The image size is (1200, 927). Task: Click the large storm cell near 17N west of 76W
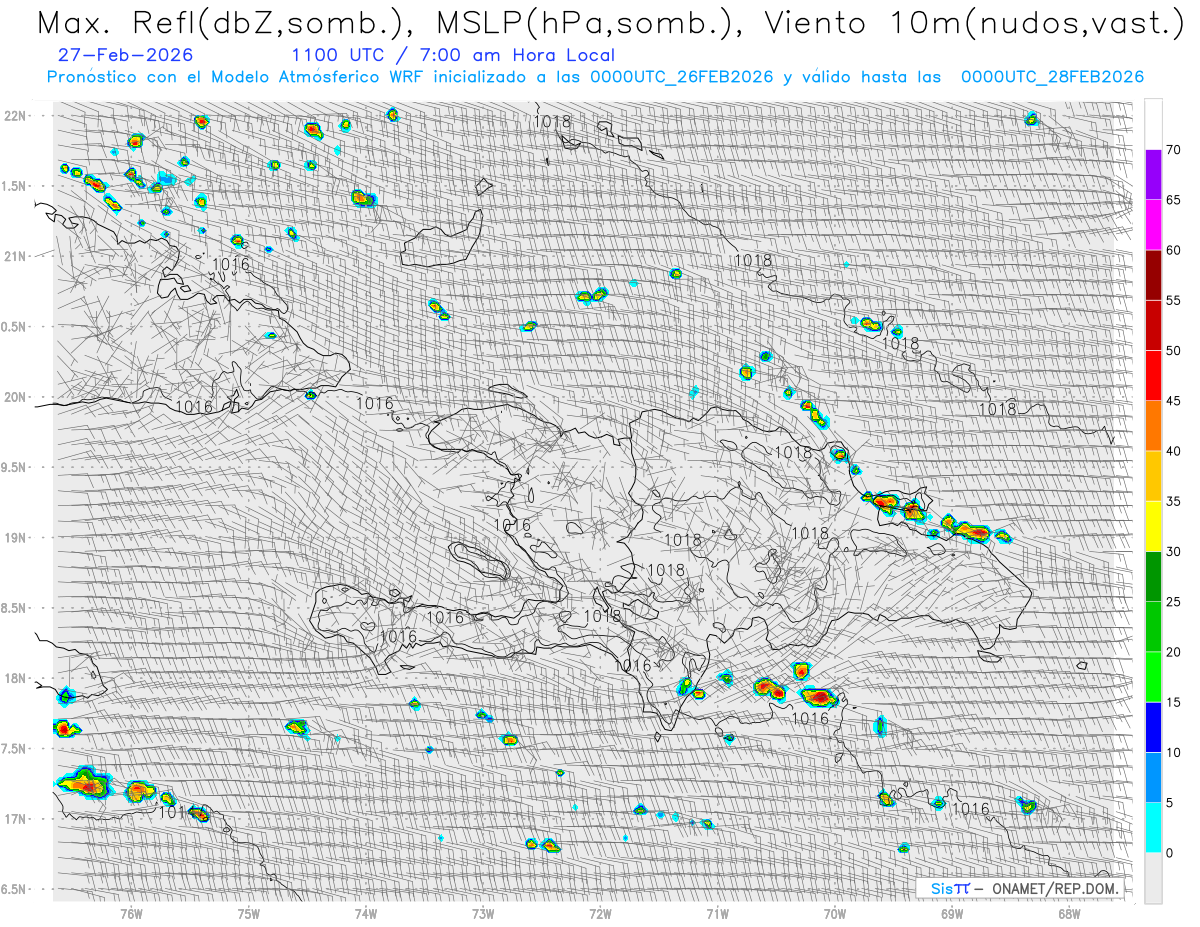click(84, 782)
